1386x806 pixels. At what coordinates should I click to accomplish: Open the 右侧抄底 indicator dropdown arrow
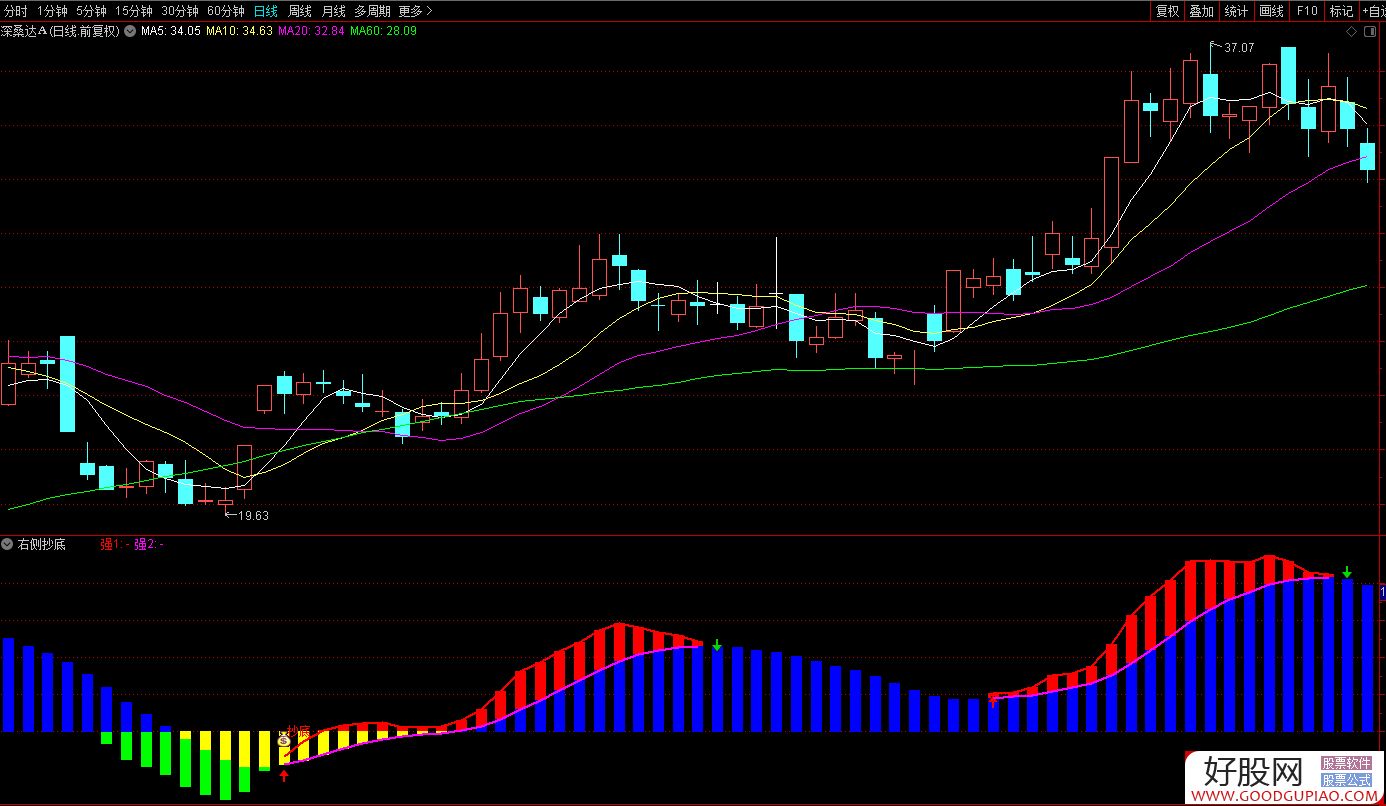(8, 544)
